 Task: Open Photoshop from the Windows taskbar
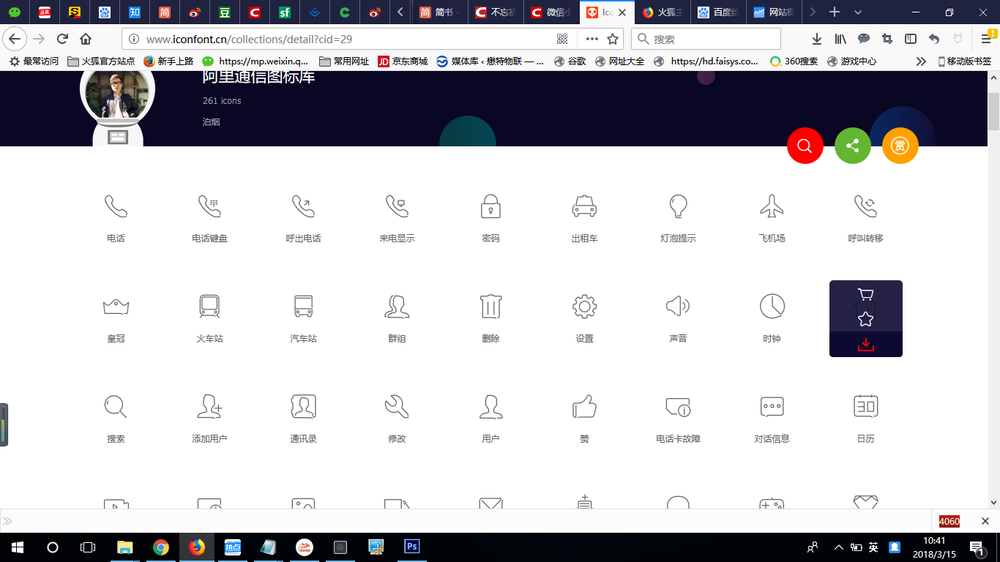click(411, 547)
